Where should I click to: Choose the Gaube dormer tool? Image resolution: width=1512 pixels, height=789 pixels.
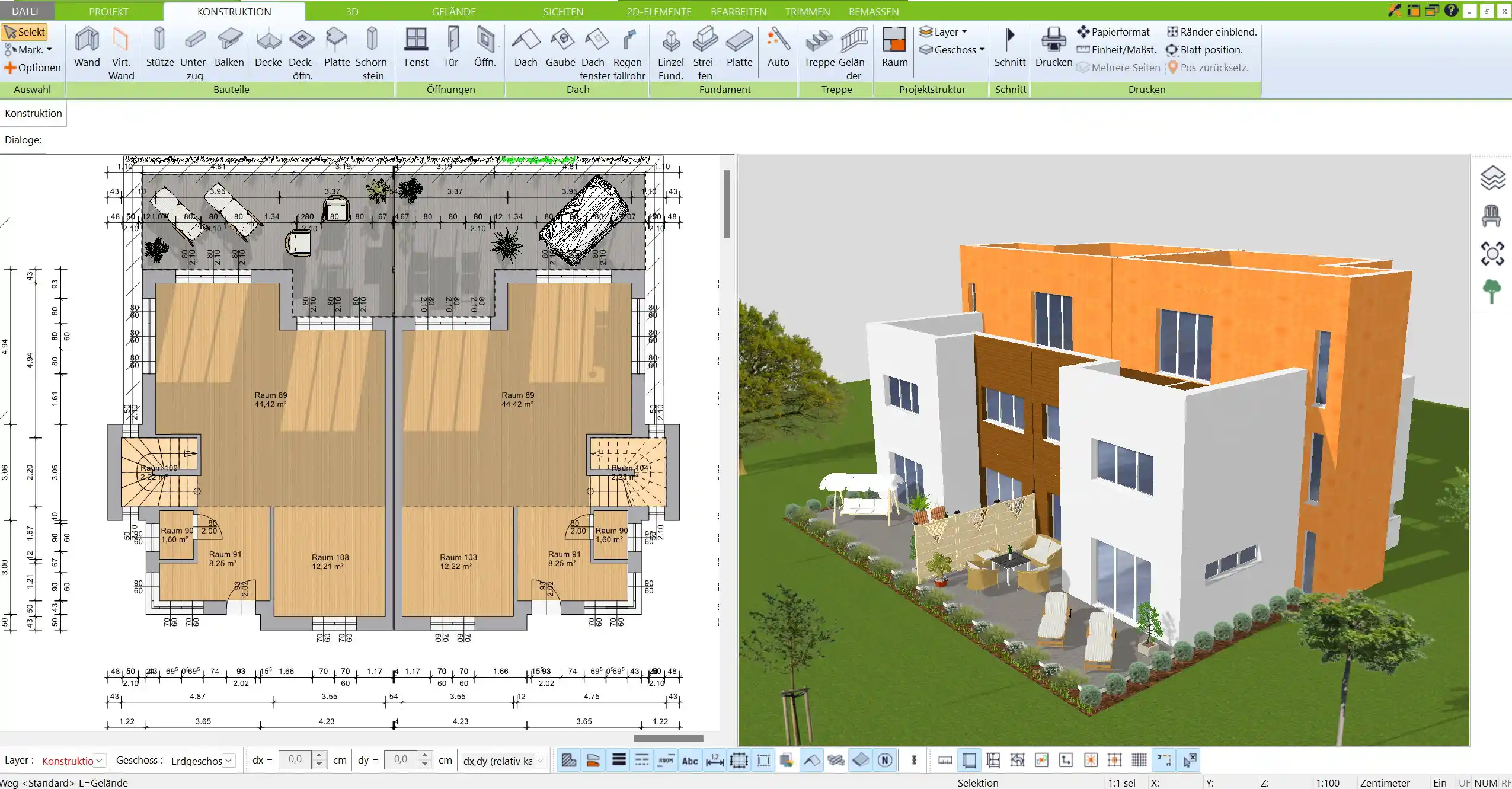(x=561, y=47)
